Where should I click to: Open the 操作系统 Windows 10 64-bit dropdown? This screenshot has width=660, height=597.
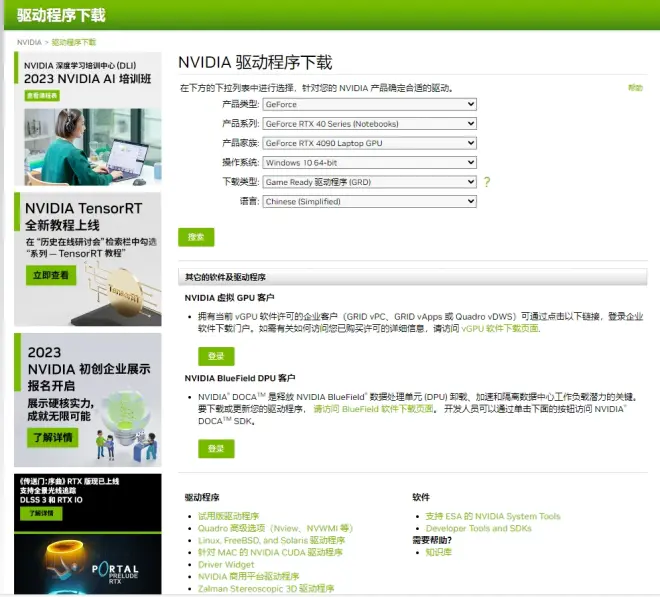pyautogui.click(x=369, y=163)
